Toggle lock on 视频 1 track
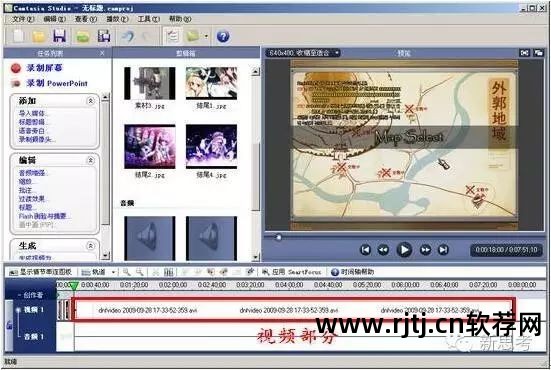 coord(9,325)
